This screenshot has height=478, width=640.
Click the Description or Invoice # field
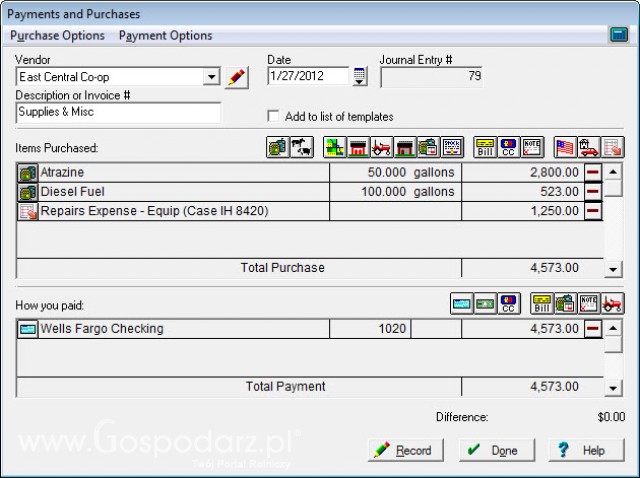coord(118,112)
